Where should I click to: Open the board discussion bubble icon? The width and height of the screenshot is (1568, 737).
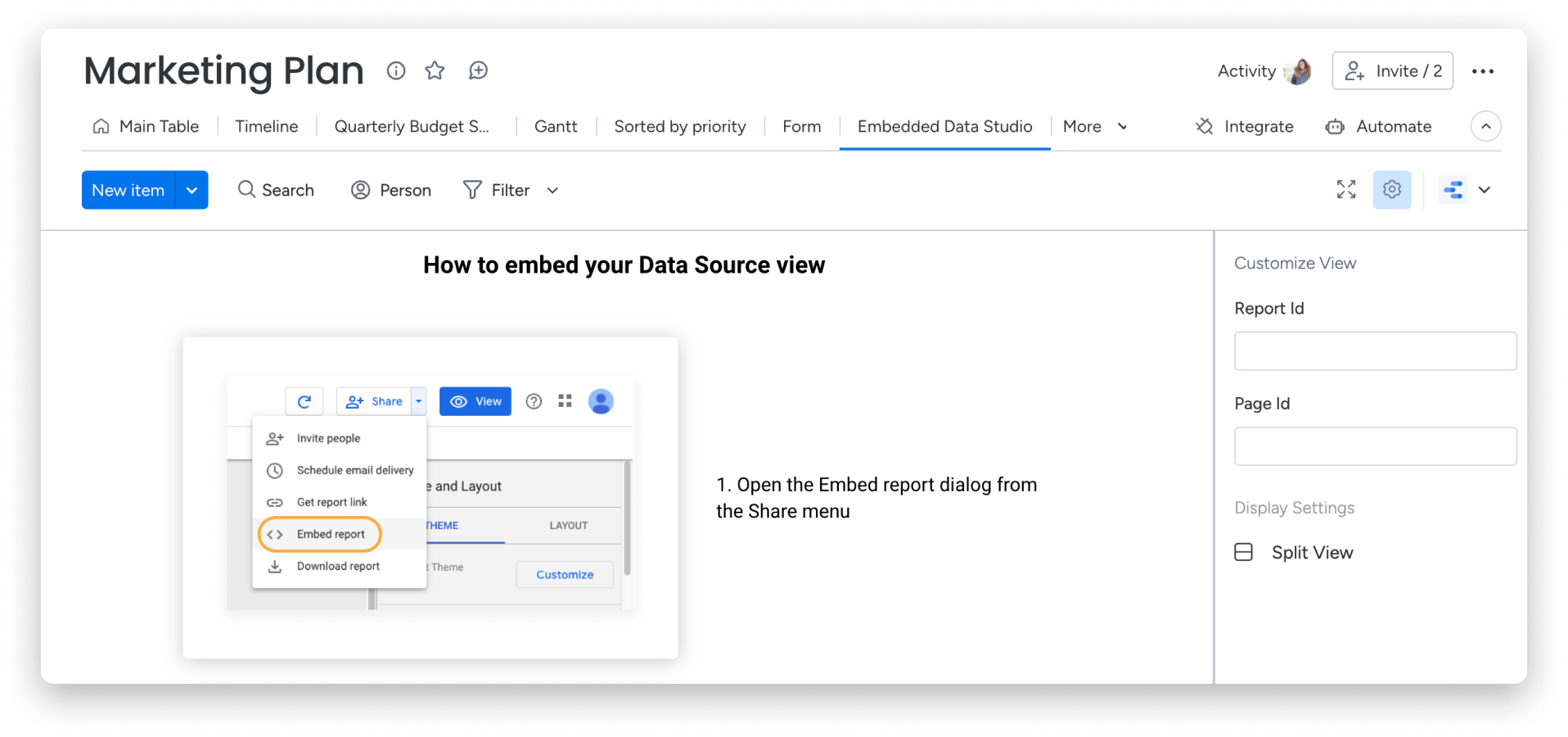click(x=478, y=70)
